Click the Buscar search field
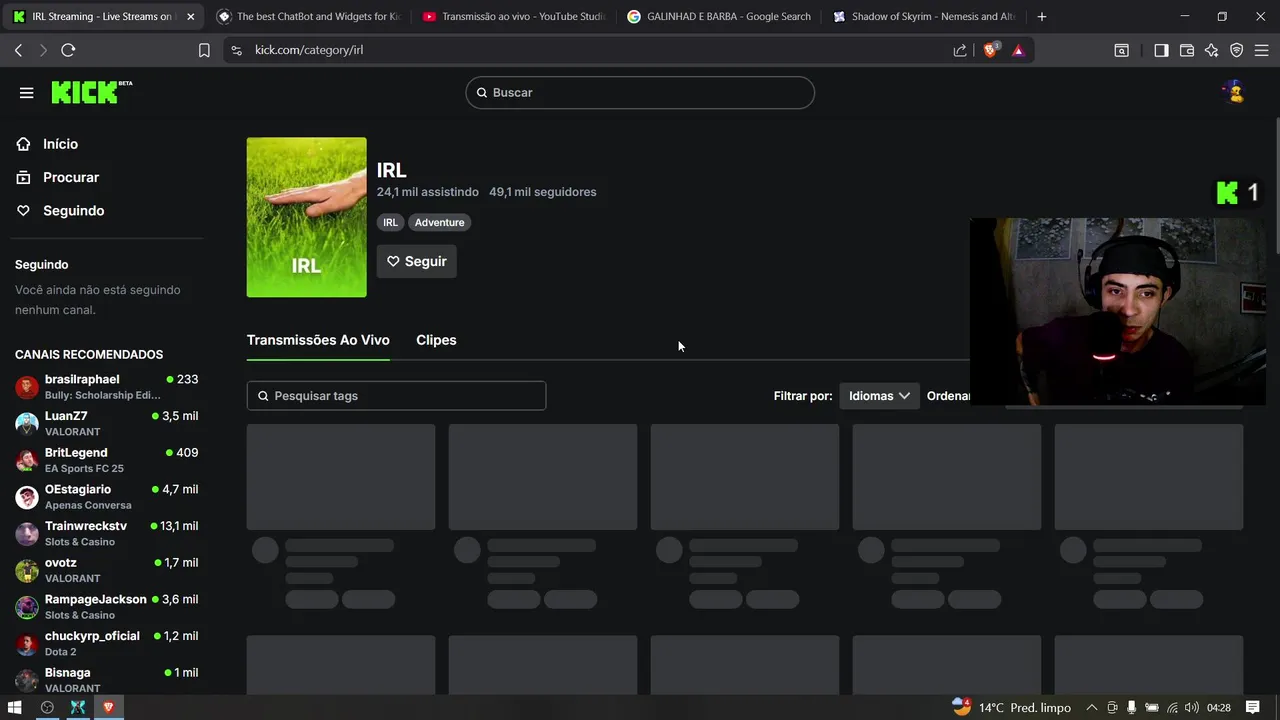The image size is (1280, 720). 640,92
